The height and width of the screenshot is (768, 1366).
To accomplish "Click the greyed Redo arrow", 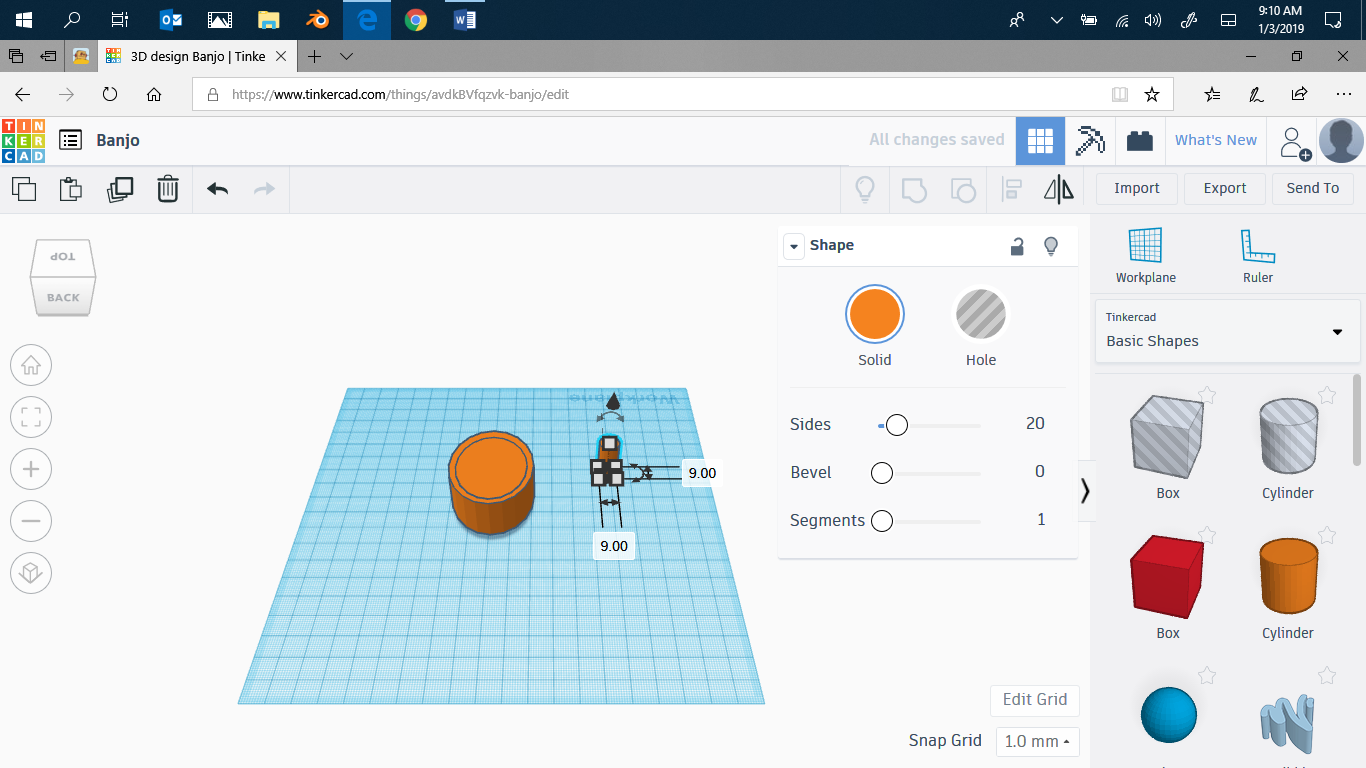I will point(264,188).
